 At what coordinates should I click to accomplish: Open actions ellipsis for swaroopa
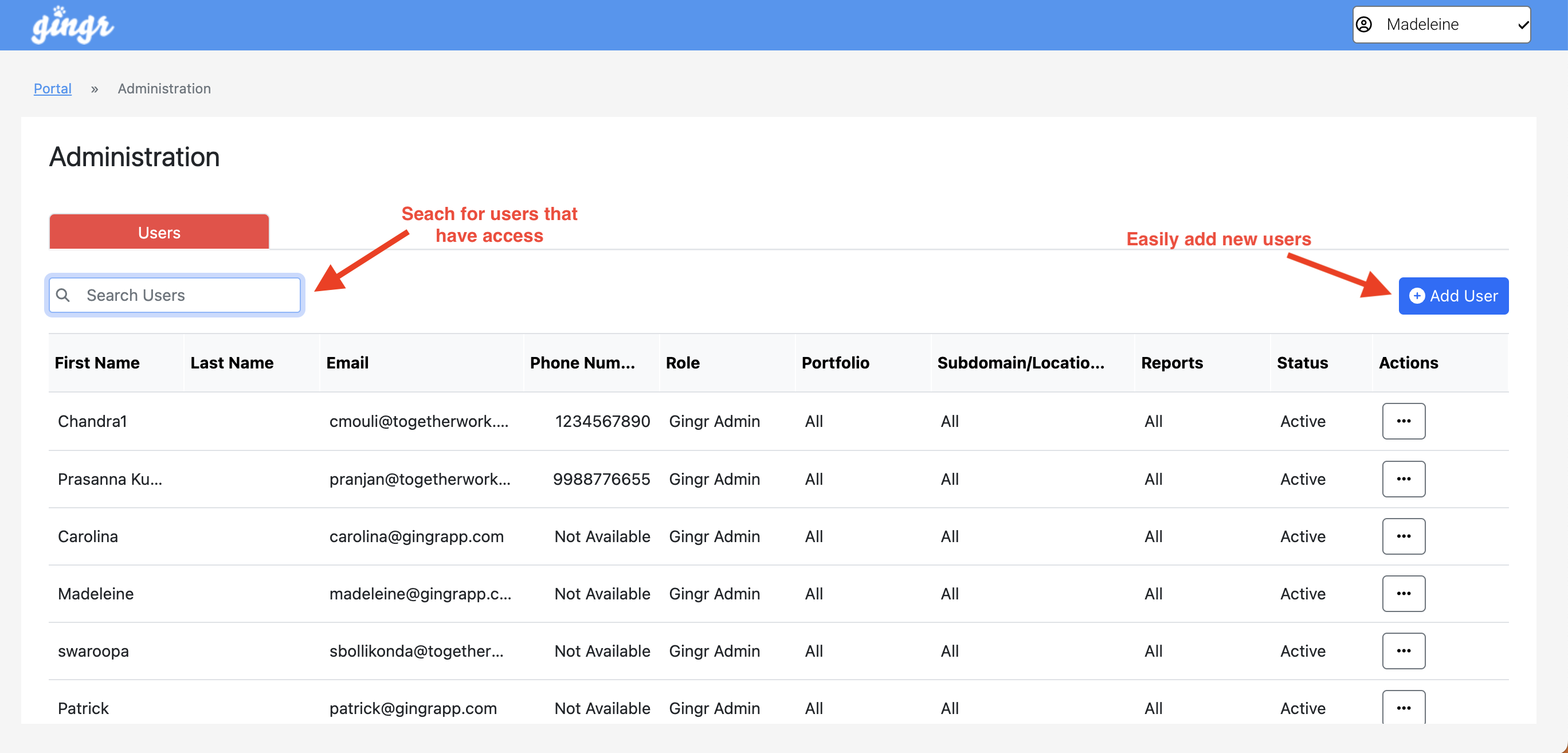click(1403, 651)
